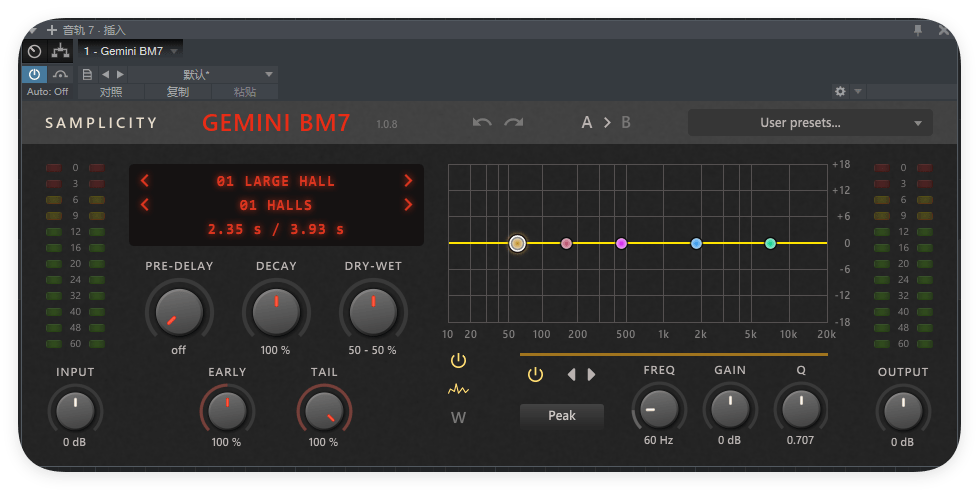979x490 pixels.
Task: Open the User presets dropdown
Action: (x=810, y=123)
